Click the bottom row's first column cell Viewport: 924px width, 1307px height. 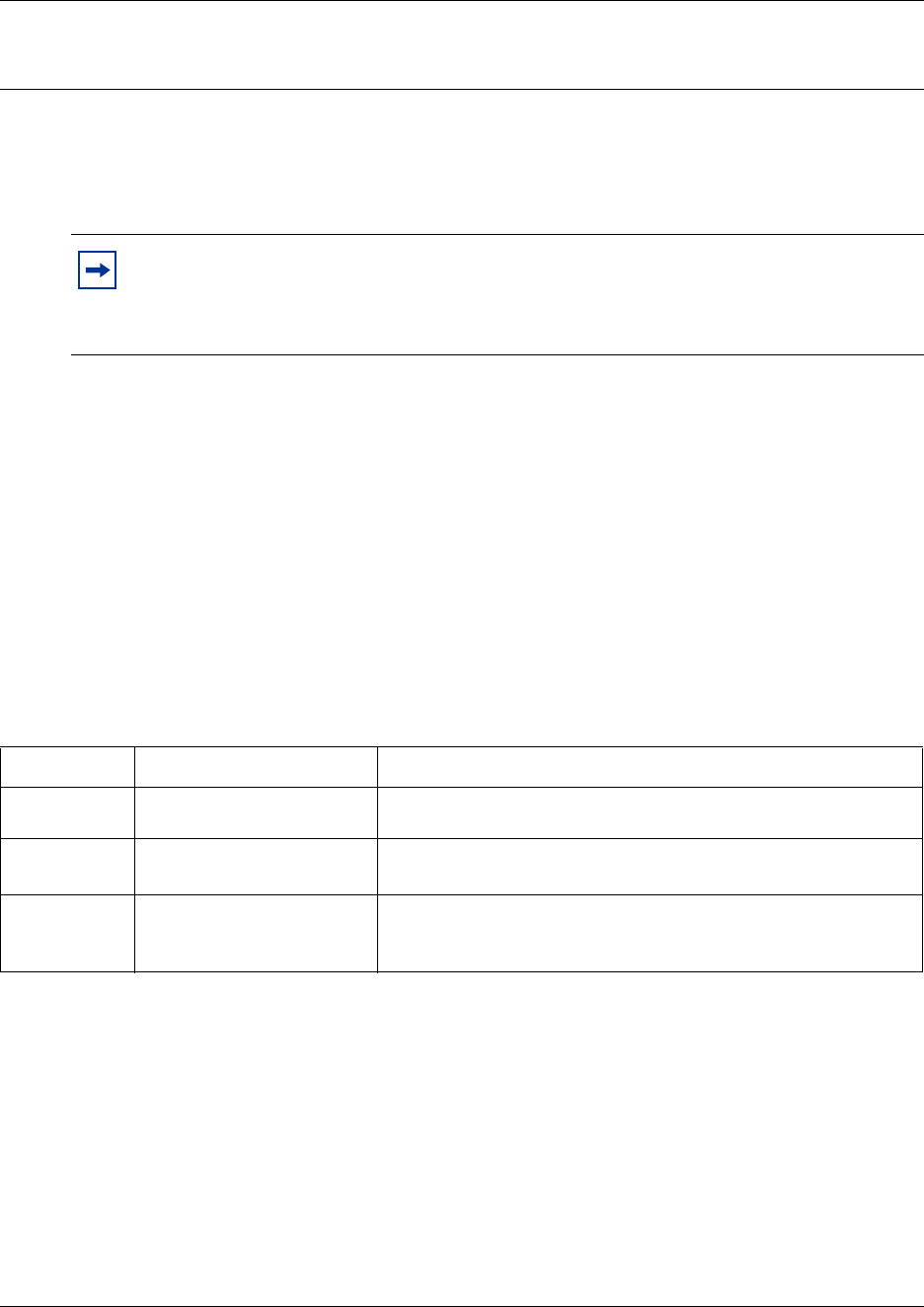click(67, 933)
